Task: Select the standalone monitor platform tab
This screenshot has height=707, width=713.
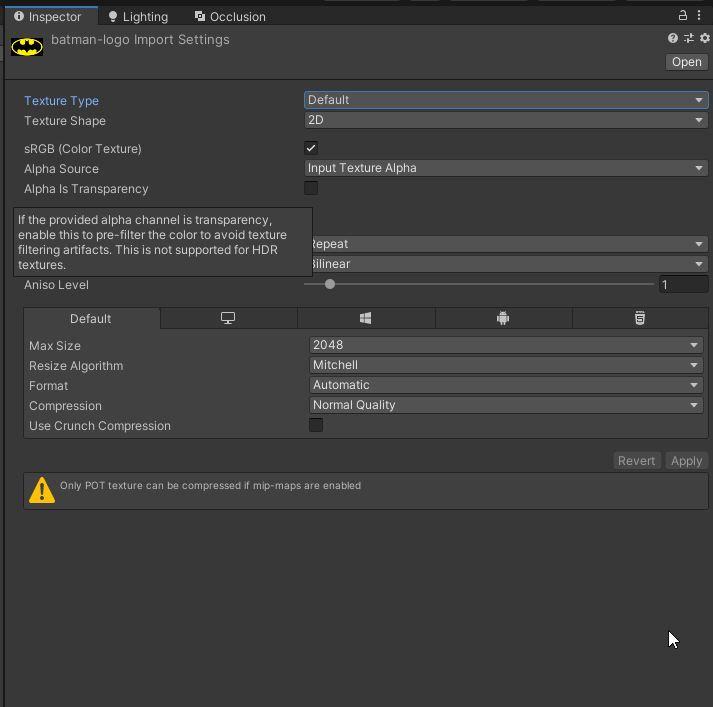Action: pos(228,318)
